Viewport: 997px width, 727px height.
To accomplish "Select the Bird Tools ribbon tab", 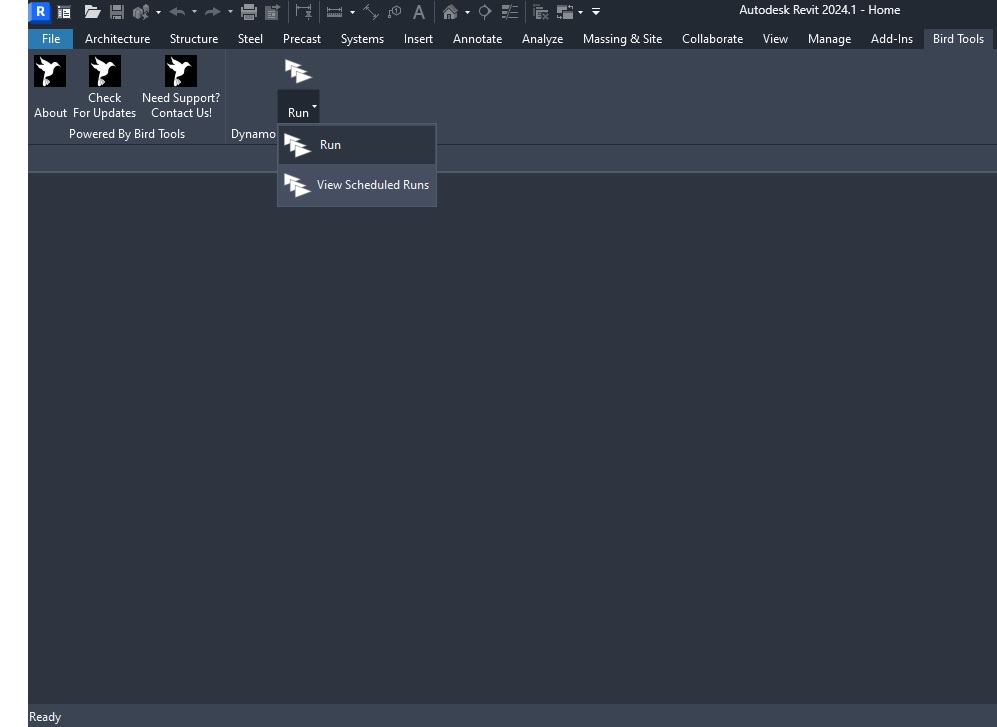I will [958, 39].
